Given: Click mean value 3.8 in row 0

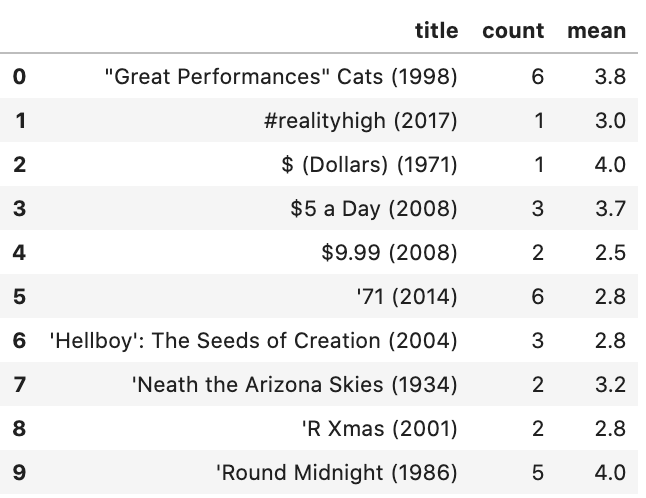Looking at the screenshot, I should (610, 77).
